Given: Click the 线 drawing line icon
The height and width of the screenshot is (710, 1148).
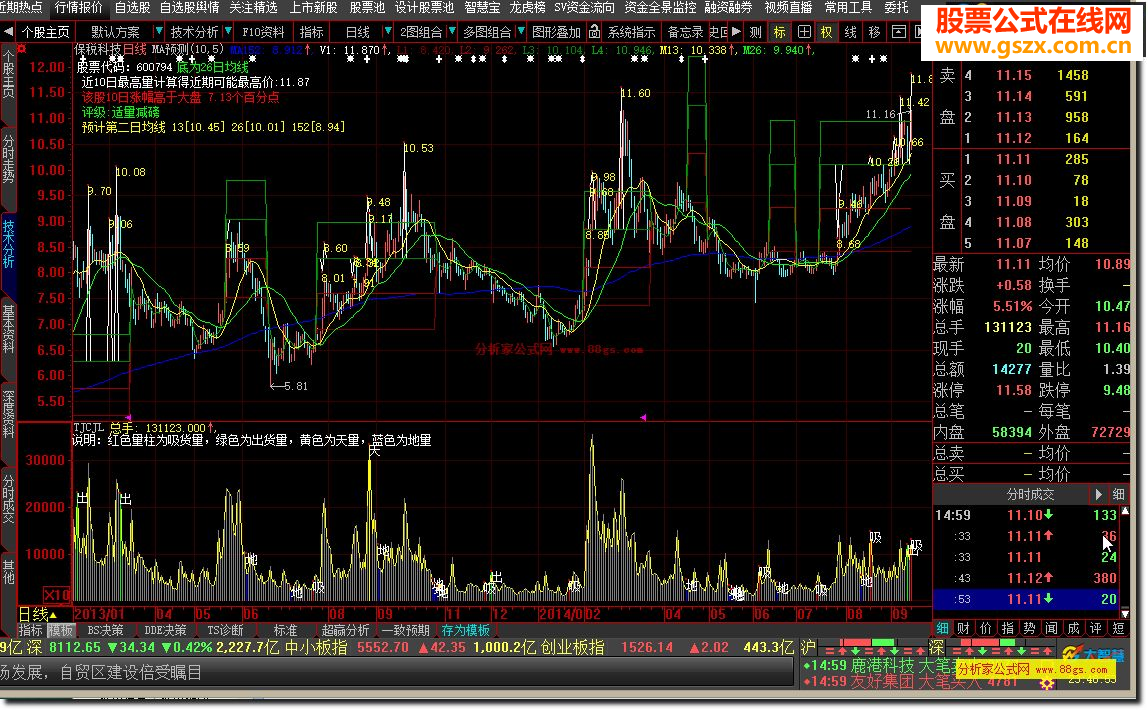Looking at the screenshot, I should click(x=850, y=32).
